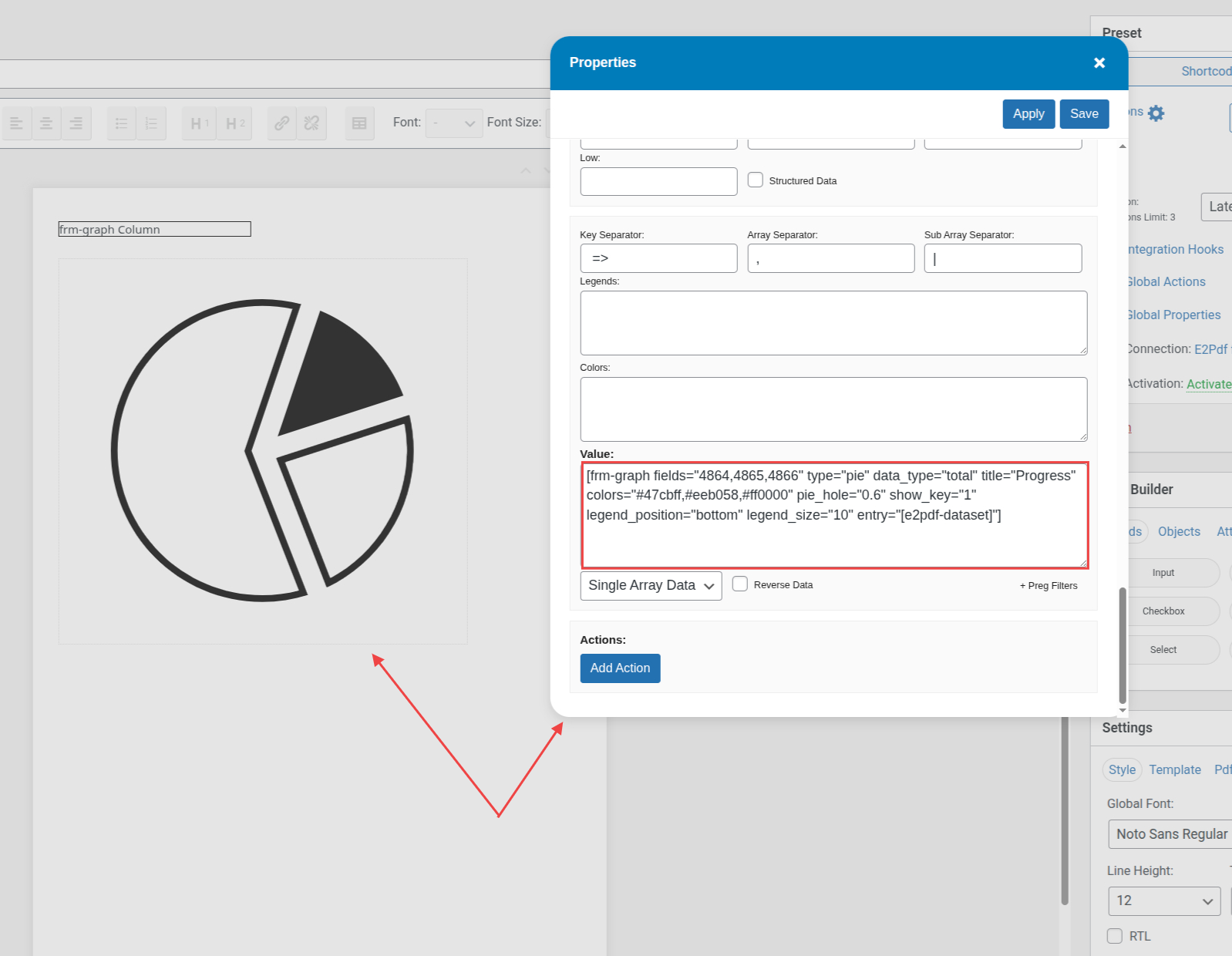
Task: Click into the Colors text area
Action: point(833,409)
